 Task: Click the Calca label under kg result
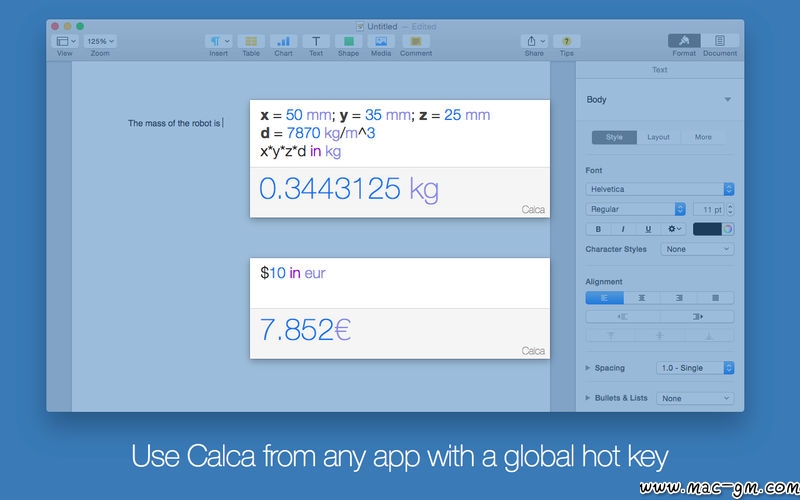pyautogui.click(x=533, y=210)
